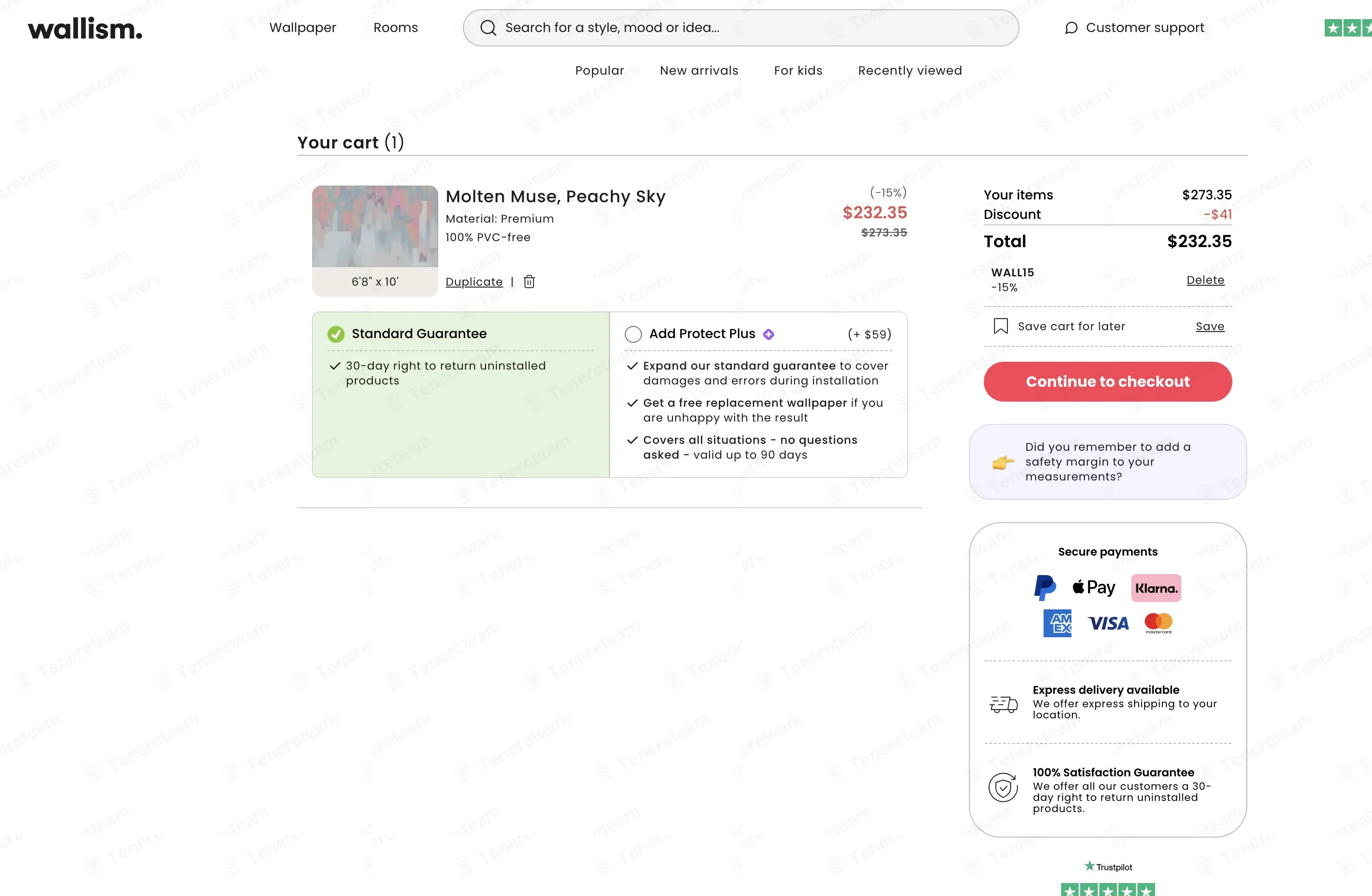Open the For kids section
Viewport: 1372px width, 896px height.
(x=798, y=70)
